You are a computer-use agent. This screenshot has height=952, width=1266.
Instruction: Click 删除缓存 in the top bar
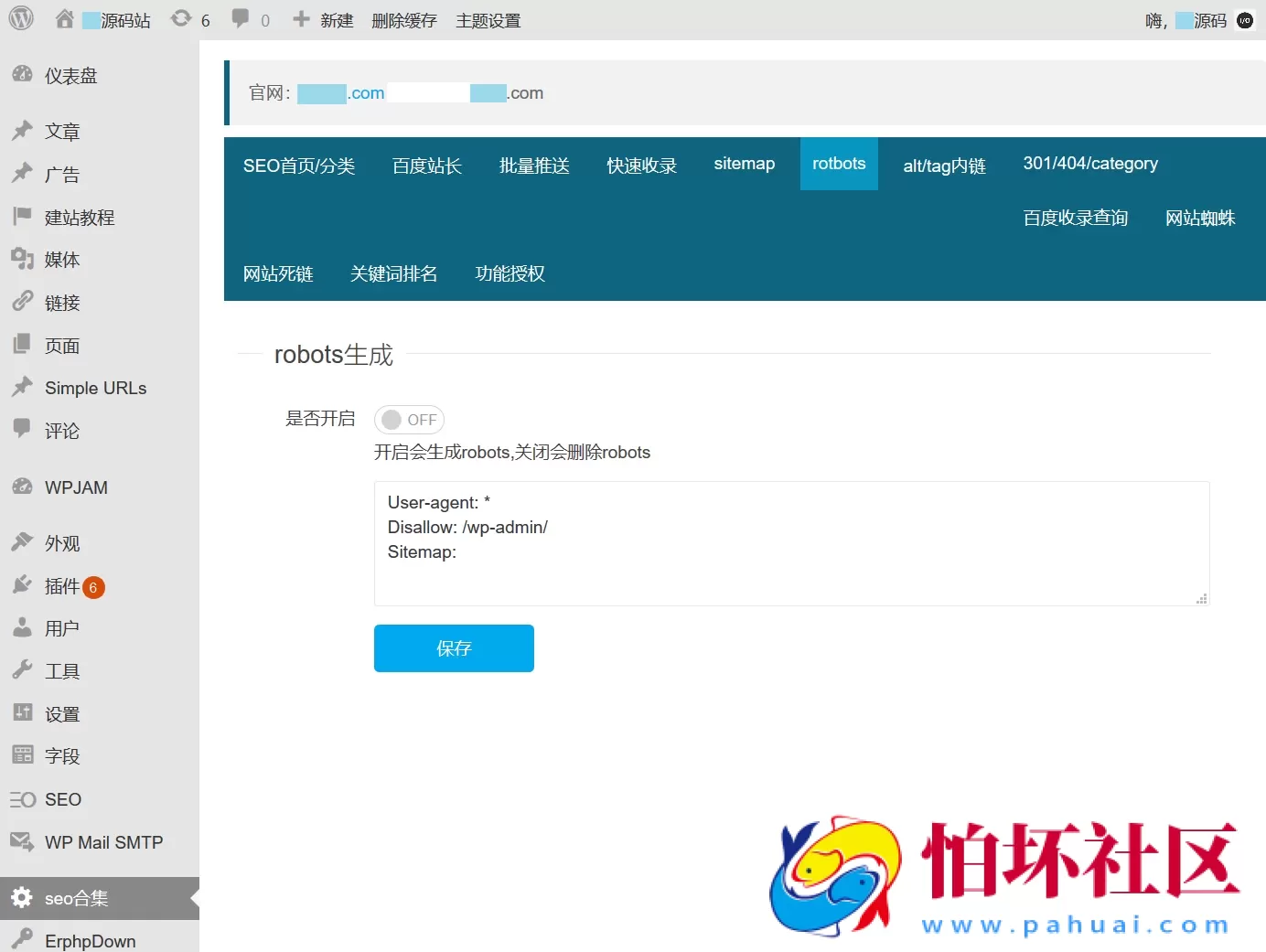coord(404,19)
